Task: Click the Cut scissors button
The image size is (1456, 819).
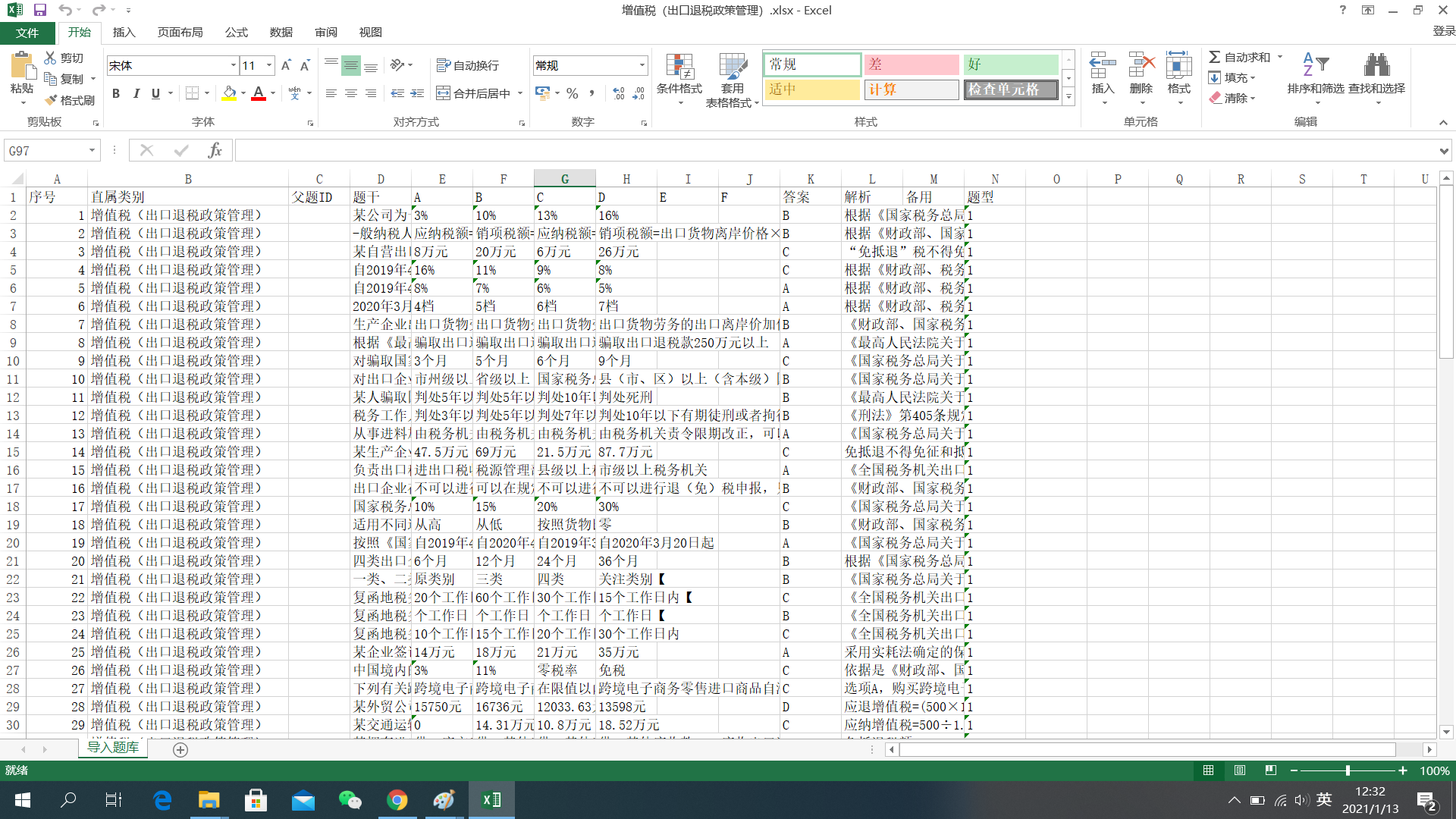Action: [64, 58]
